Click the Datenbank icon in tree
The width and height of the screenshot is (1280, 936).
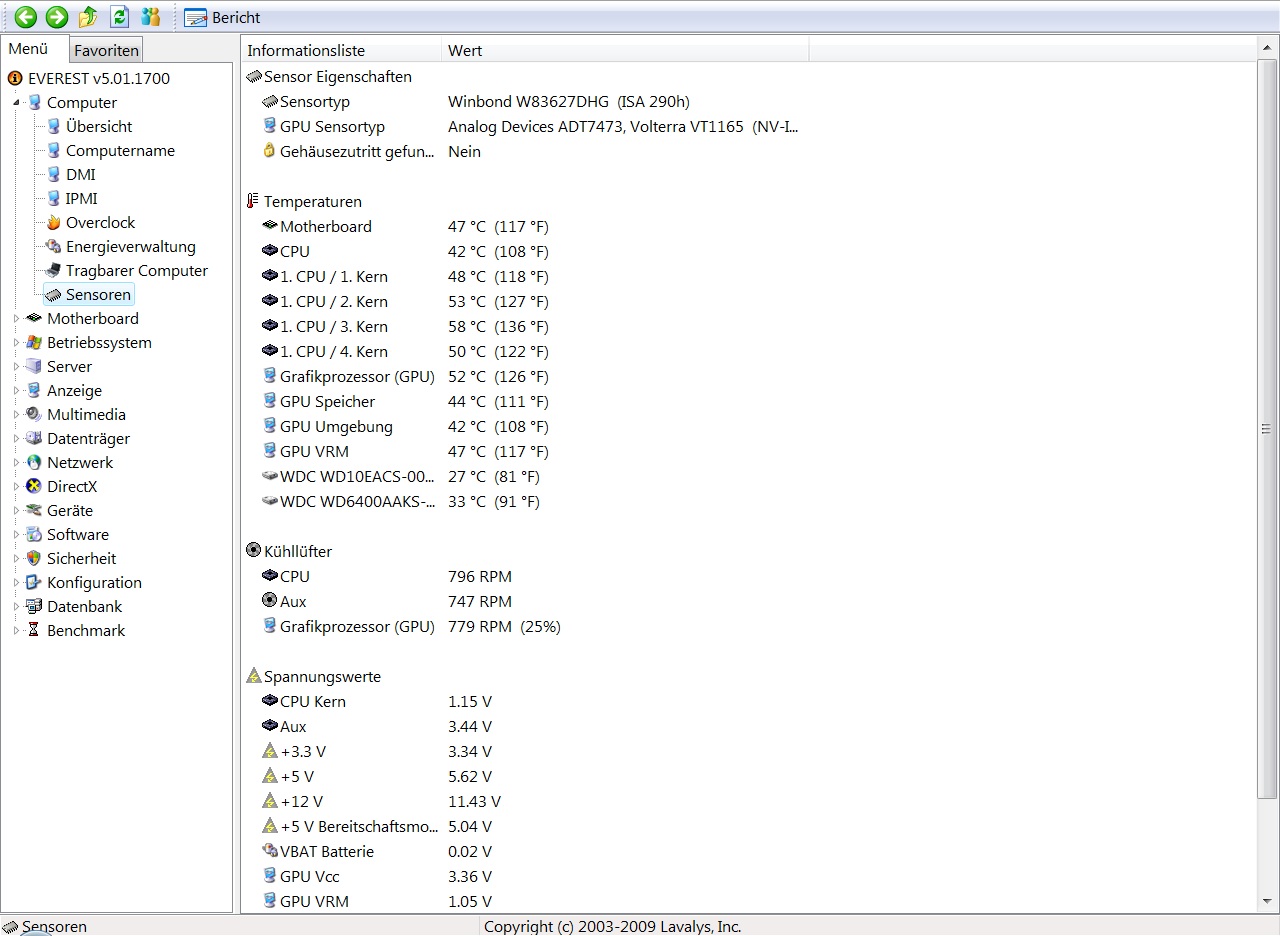click(x=34, y=607)
